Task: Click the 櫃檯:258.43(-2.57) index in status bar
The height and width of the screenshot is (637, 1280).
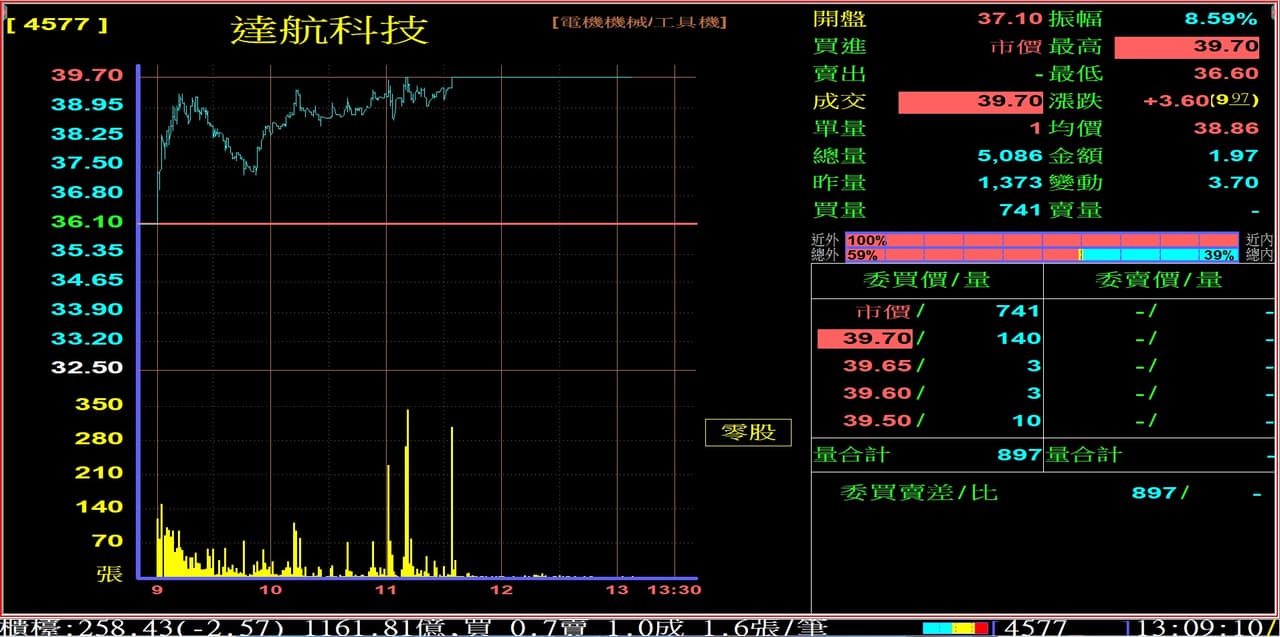Action: [143, 627]
